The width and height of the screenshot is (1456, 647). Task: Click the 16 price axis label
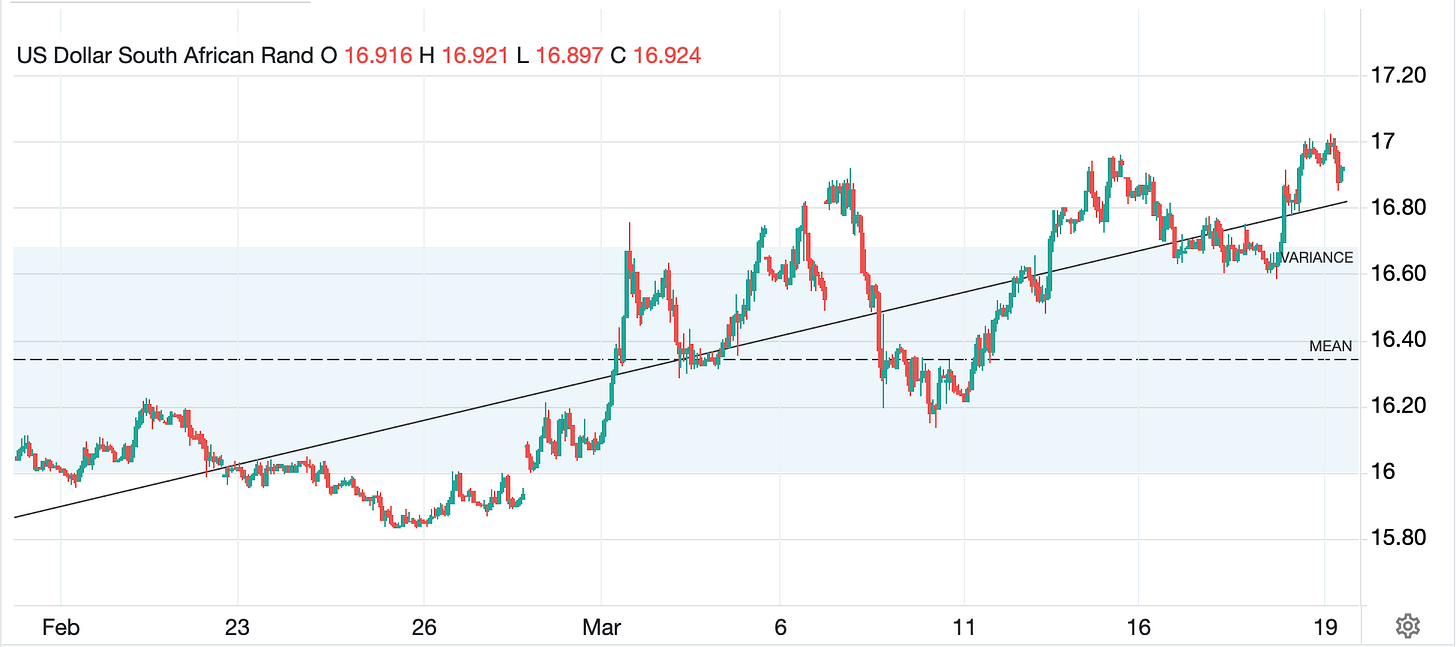(x=1385, y=472)
